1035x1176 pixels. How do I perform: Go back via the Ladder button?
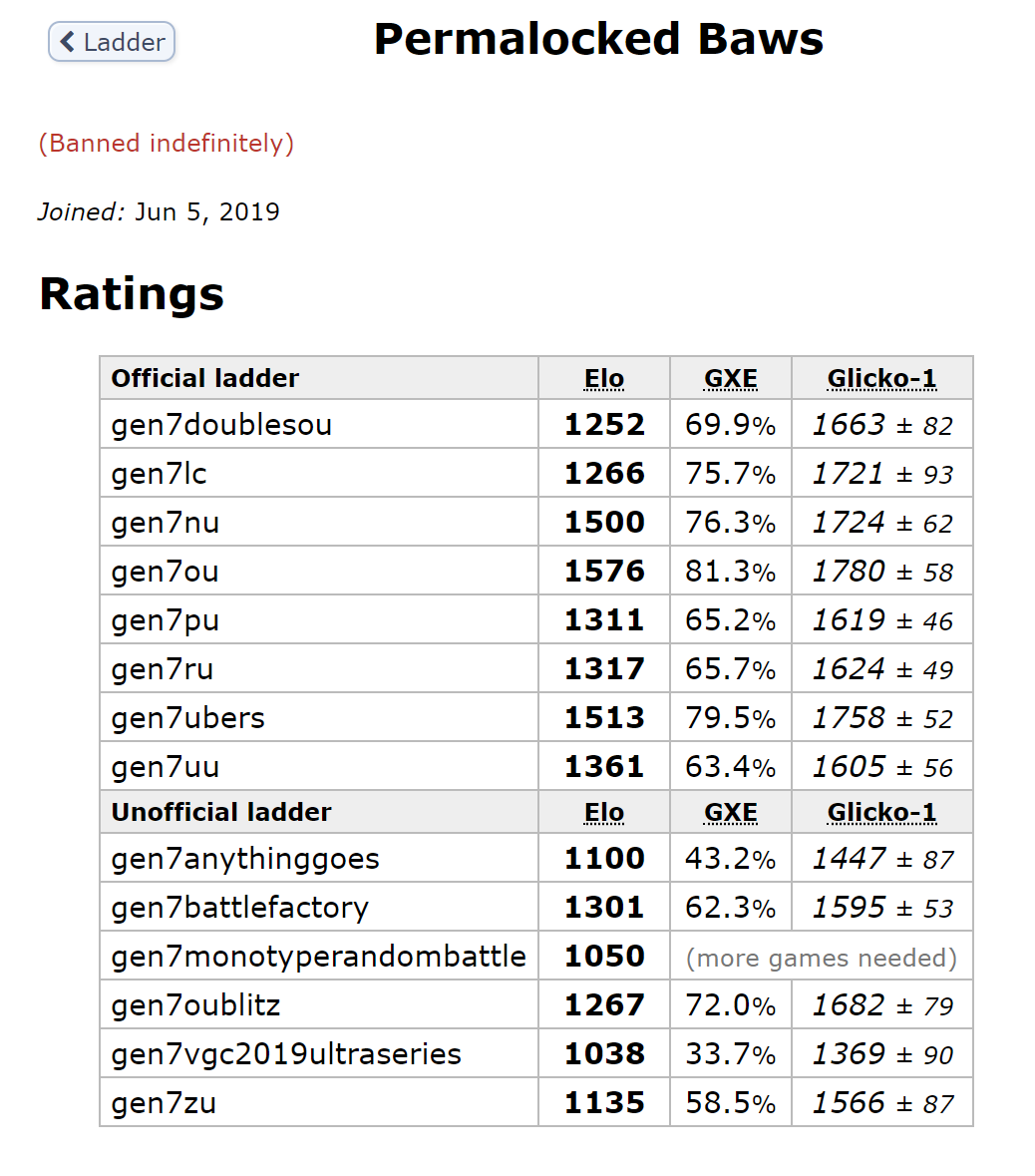pos(112,42)
